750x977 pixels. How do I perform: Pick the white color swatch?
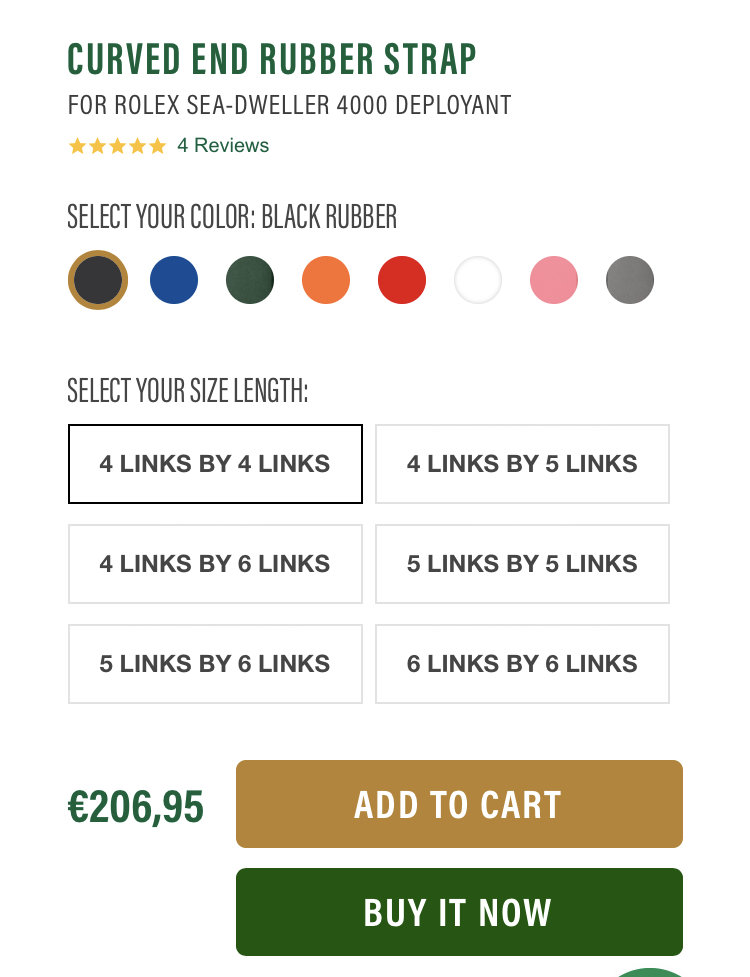pos(478,280)
